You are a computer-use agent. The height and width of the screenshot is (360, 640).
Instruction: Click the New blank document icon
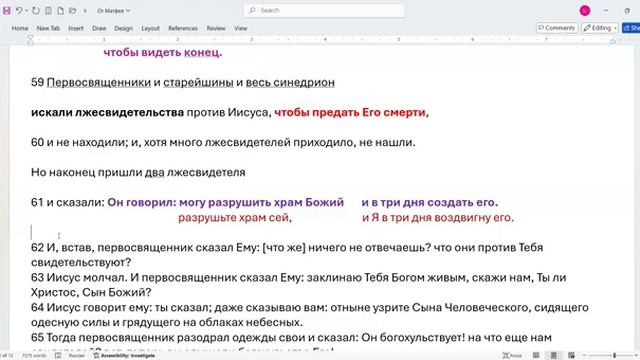[60, 11]
